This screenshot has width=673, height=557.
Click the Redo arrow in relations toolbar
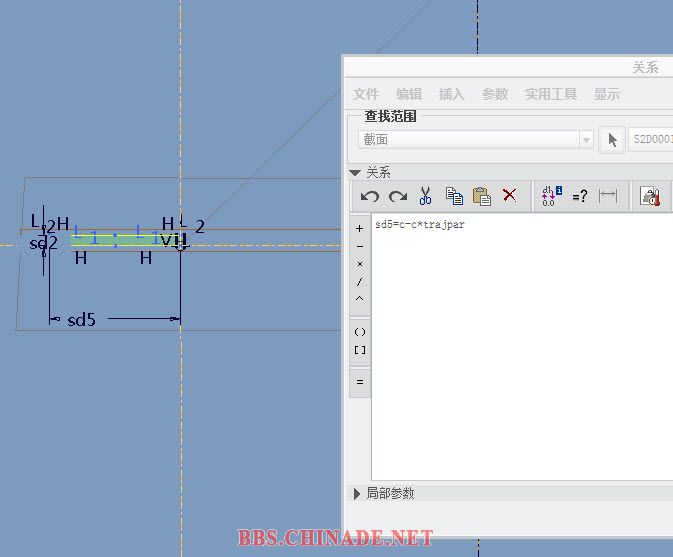[398, 196]
